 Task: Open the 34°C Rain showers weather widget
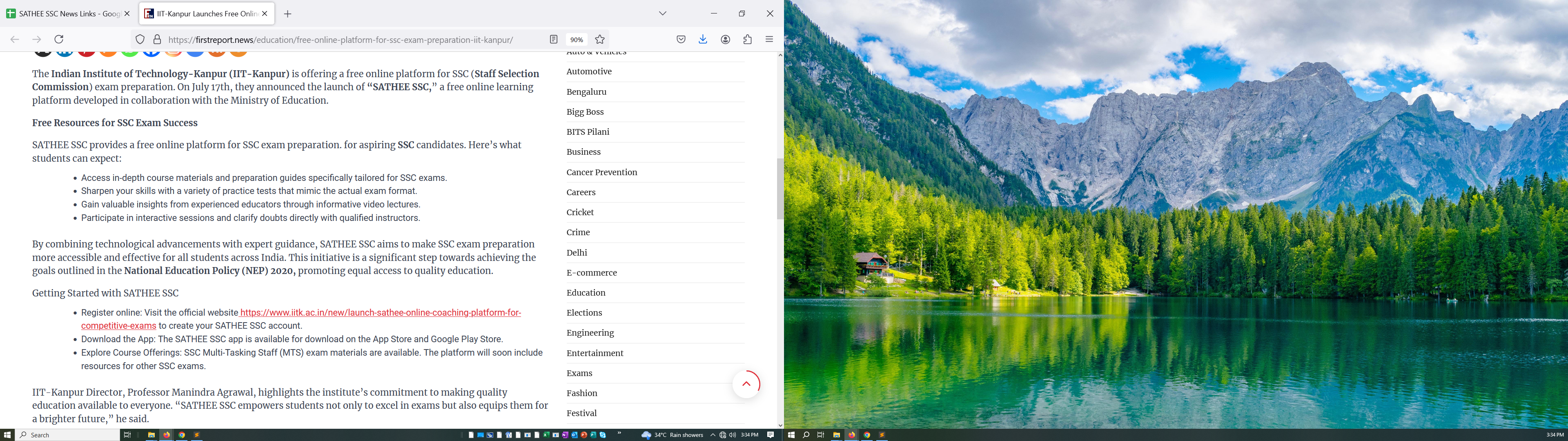pos(673,435)
